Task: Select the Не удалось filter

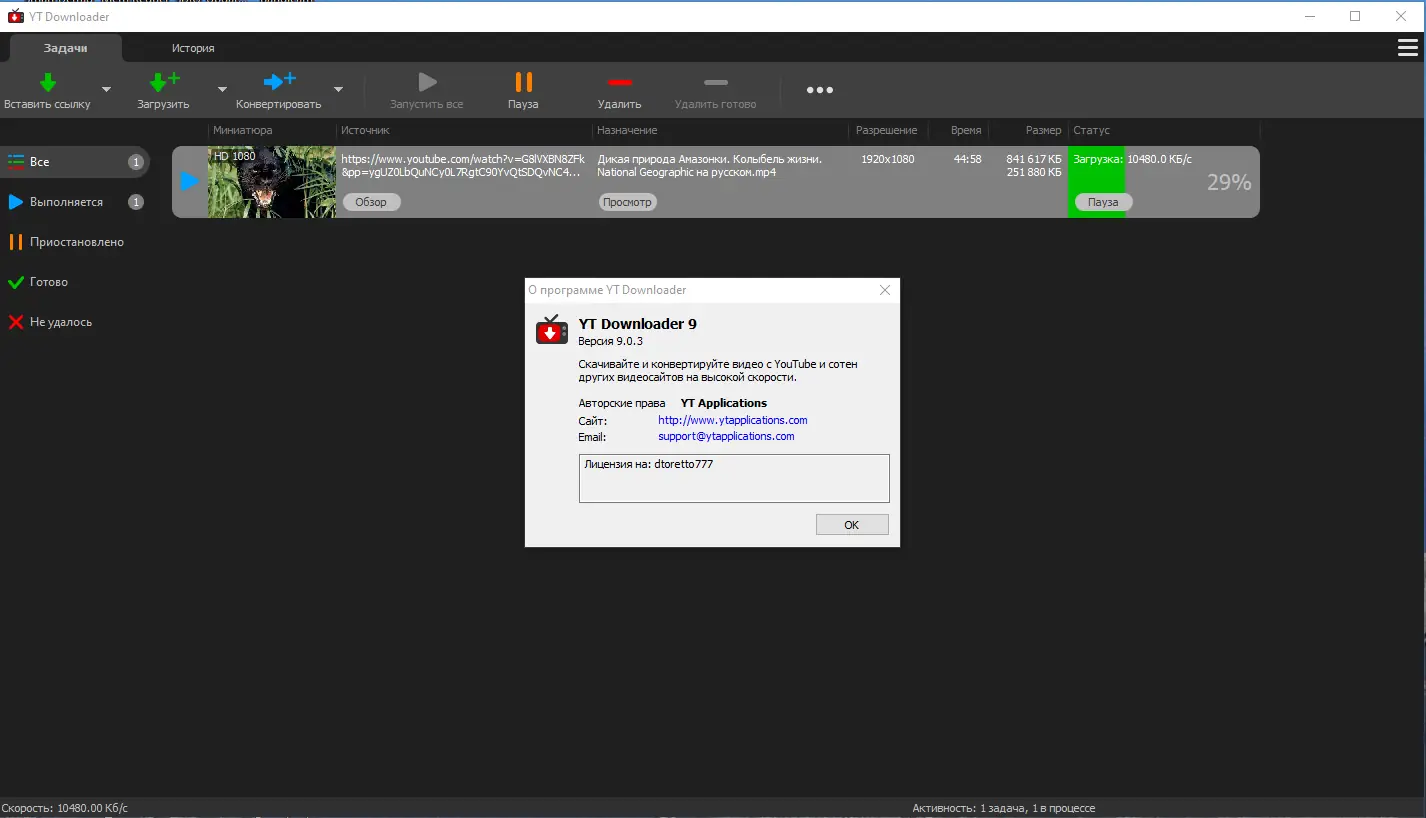Action: pyautogui.click(x=75, y=322)
